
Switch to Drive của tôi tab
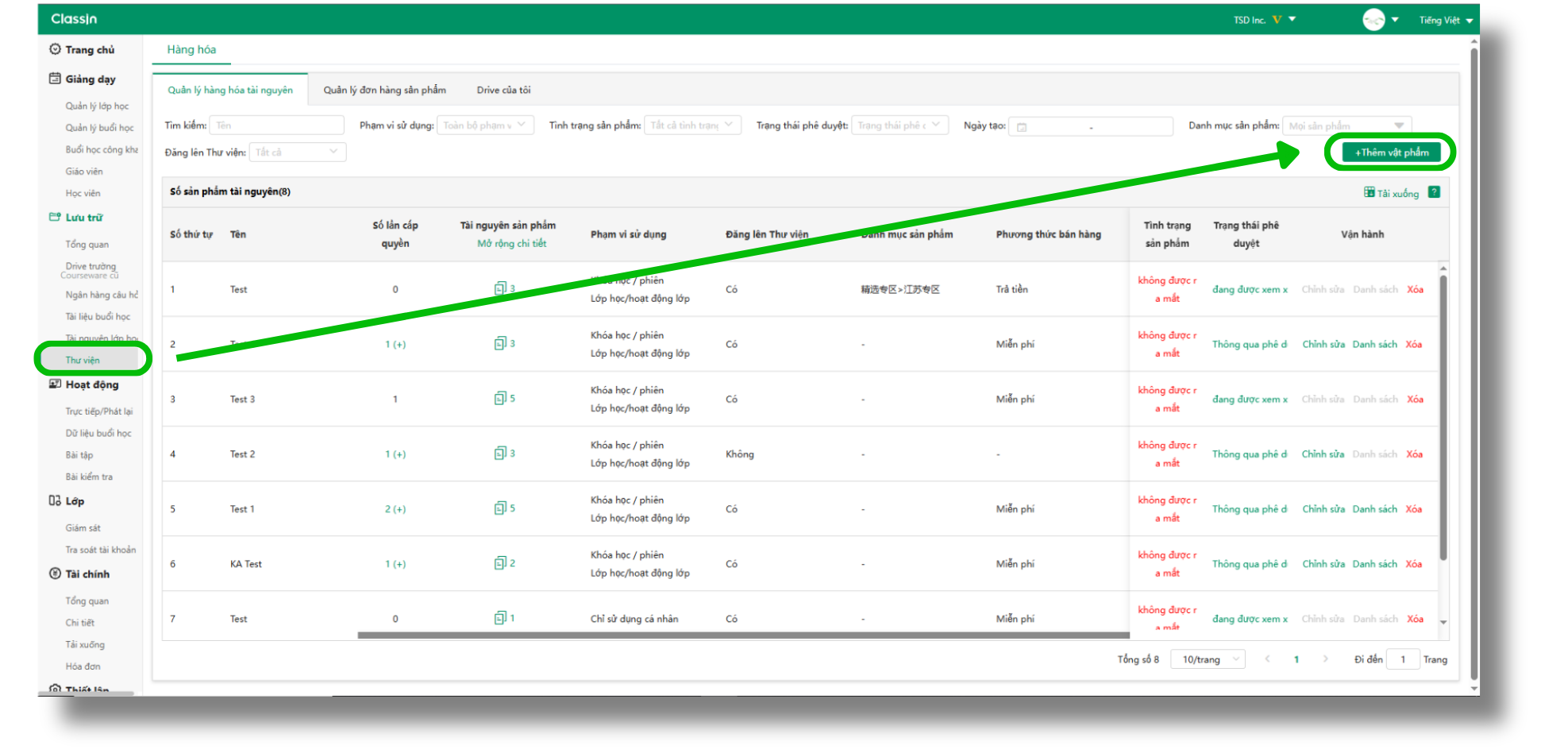pyautogui.click(x=503, y=91)
